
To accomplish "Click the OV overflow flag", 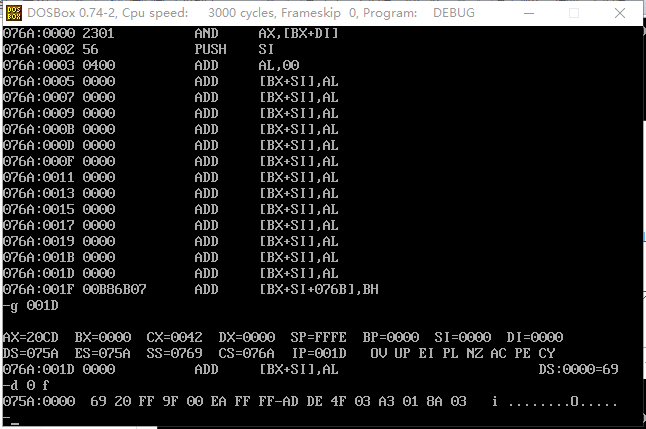I will click(x=378, y=354).
